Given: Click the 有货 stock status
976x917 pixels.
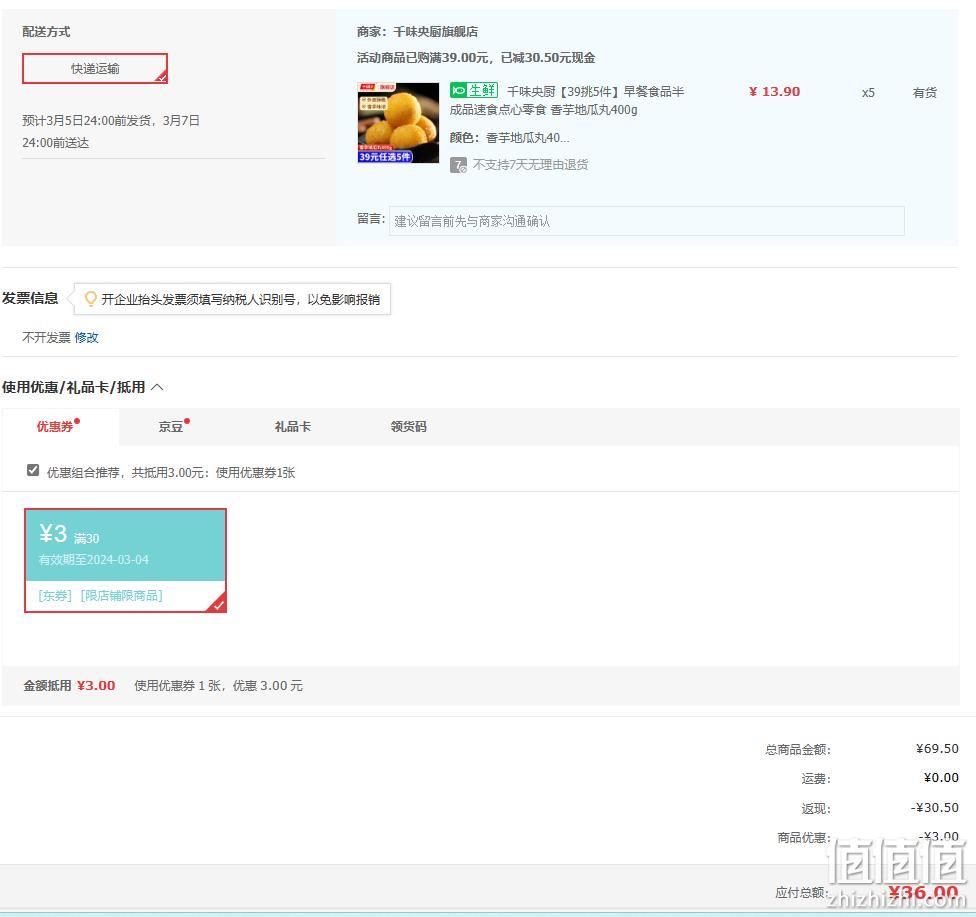Looking at the screenshot, I should point(924,93).
